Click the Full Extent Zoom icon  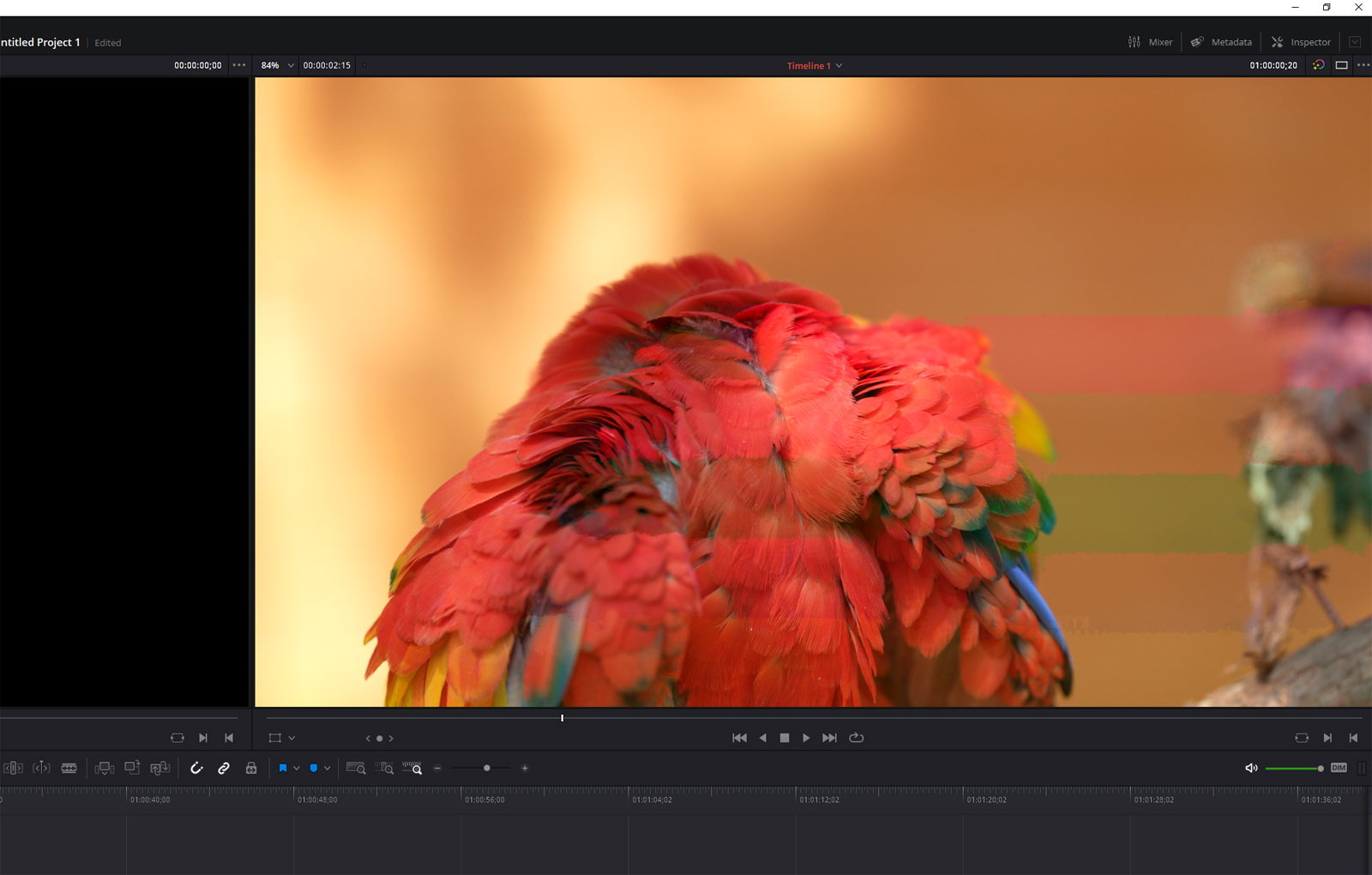(x=356, y=769)
